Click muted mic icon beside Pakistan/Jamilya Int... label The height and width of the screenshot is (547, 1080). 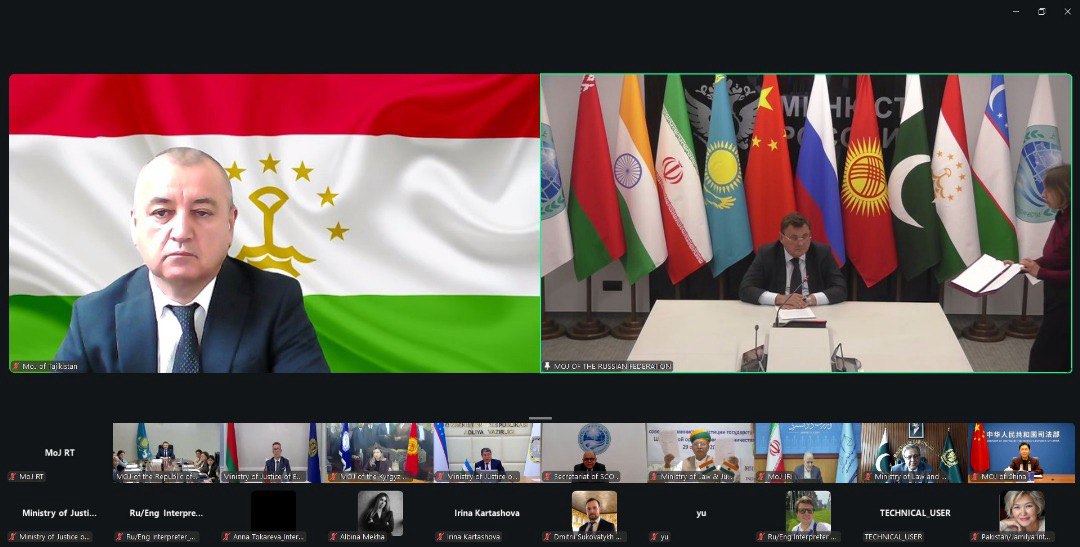click(x=975, y=537)
